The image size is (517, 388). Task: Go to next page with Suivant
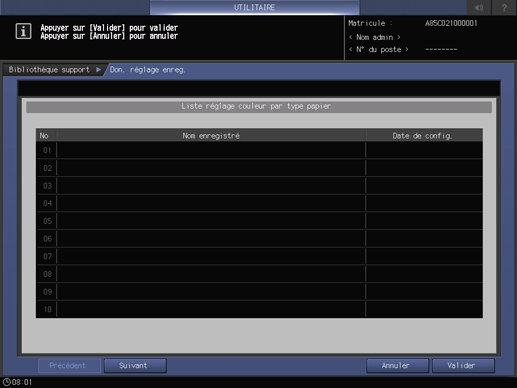135,366
